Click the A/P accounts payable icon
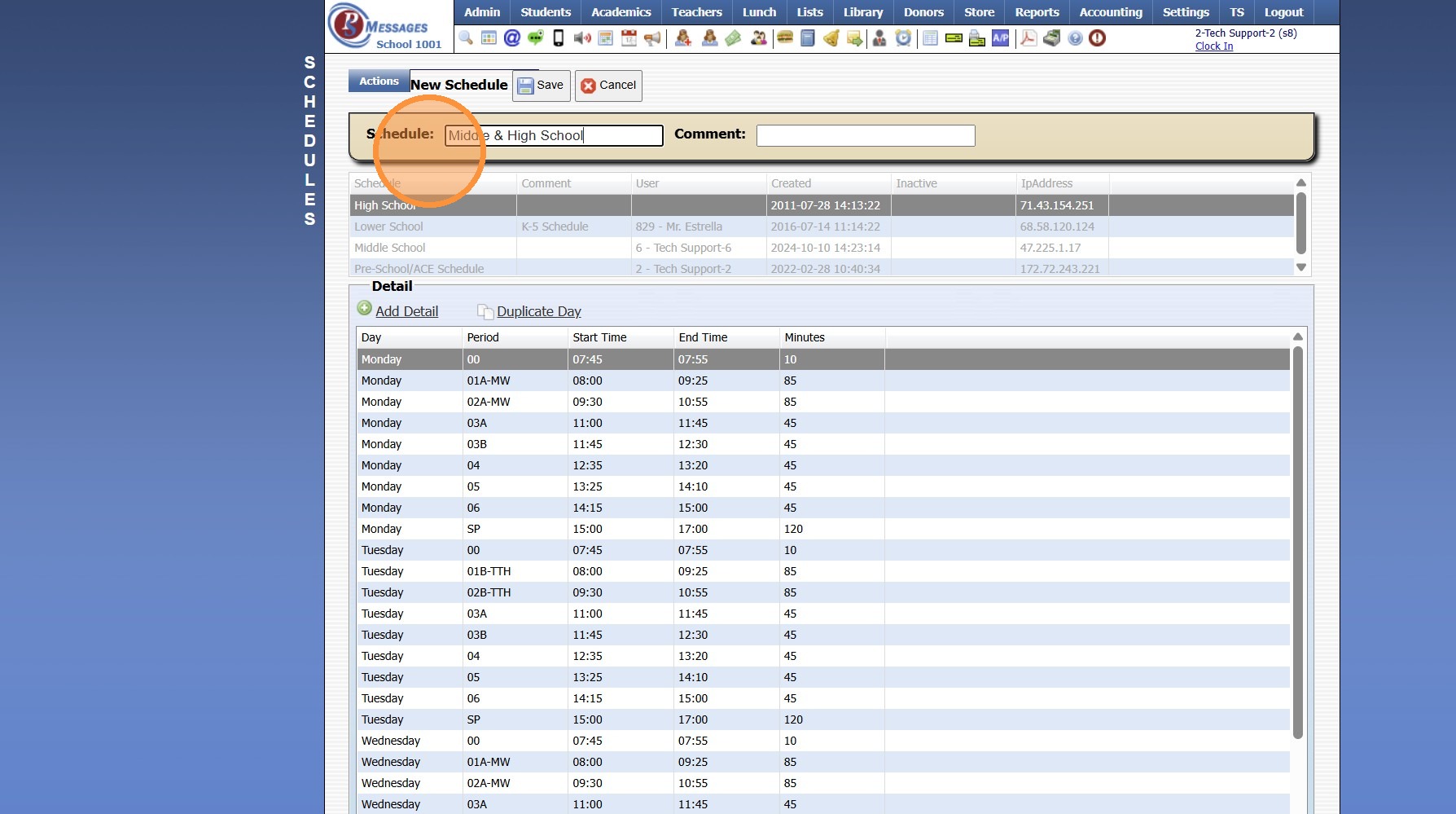Screen dimensions: 1456x814 tap(1000, 38)
